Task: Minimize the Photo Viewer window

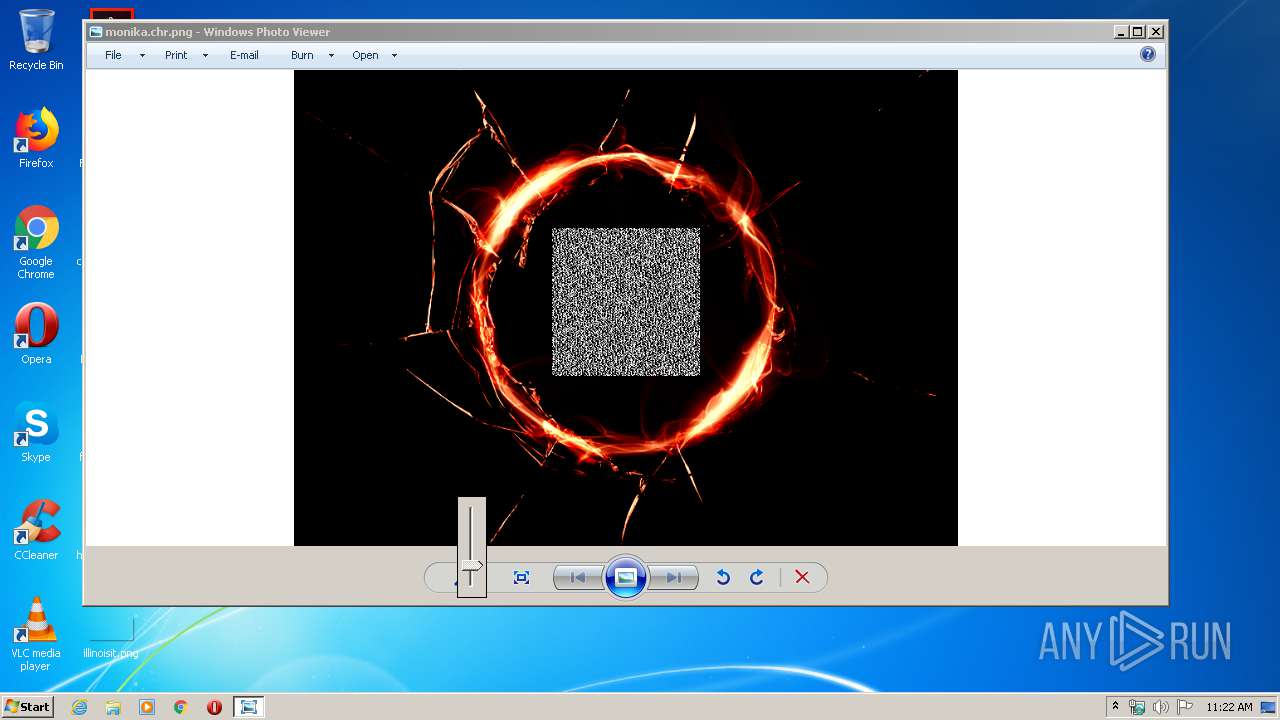Action: (x=1121, y=32)
